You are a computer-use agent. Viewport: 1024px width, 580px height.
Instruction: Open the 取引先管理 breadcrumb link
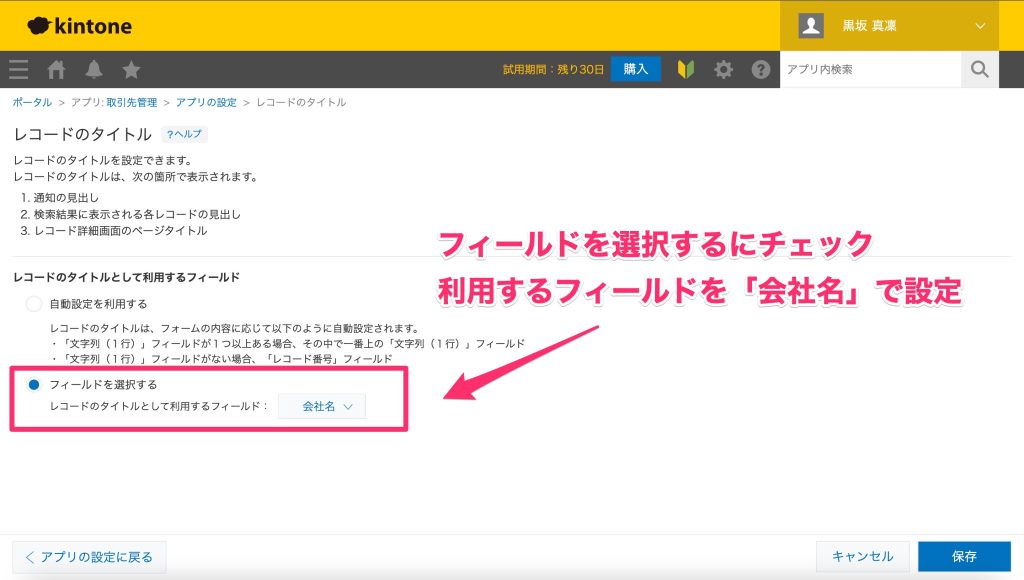tap(132, 103)
